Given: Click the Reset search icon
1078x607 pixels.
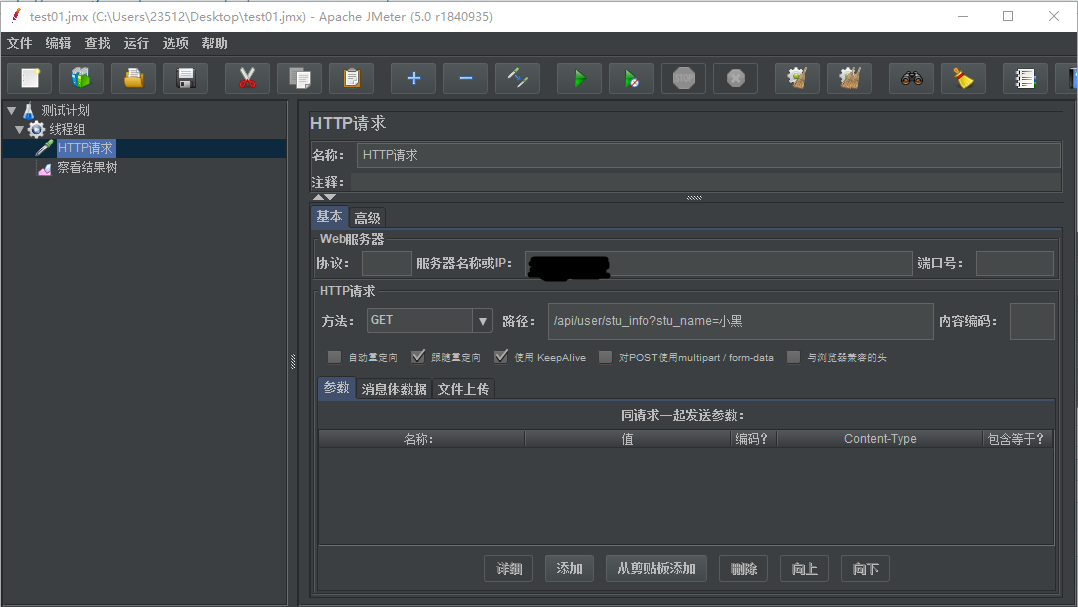Looking at the screenshot, I should (963, 78).
